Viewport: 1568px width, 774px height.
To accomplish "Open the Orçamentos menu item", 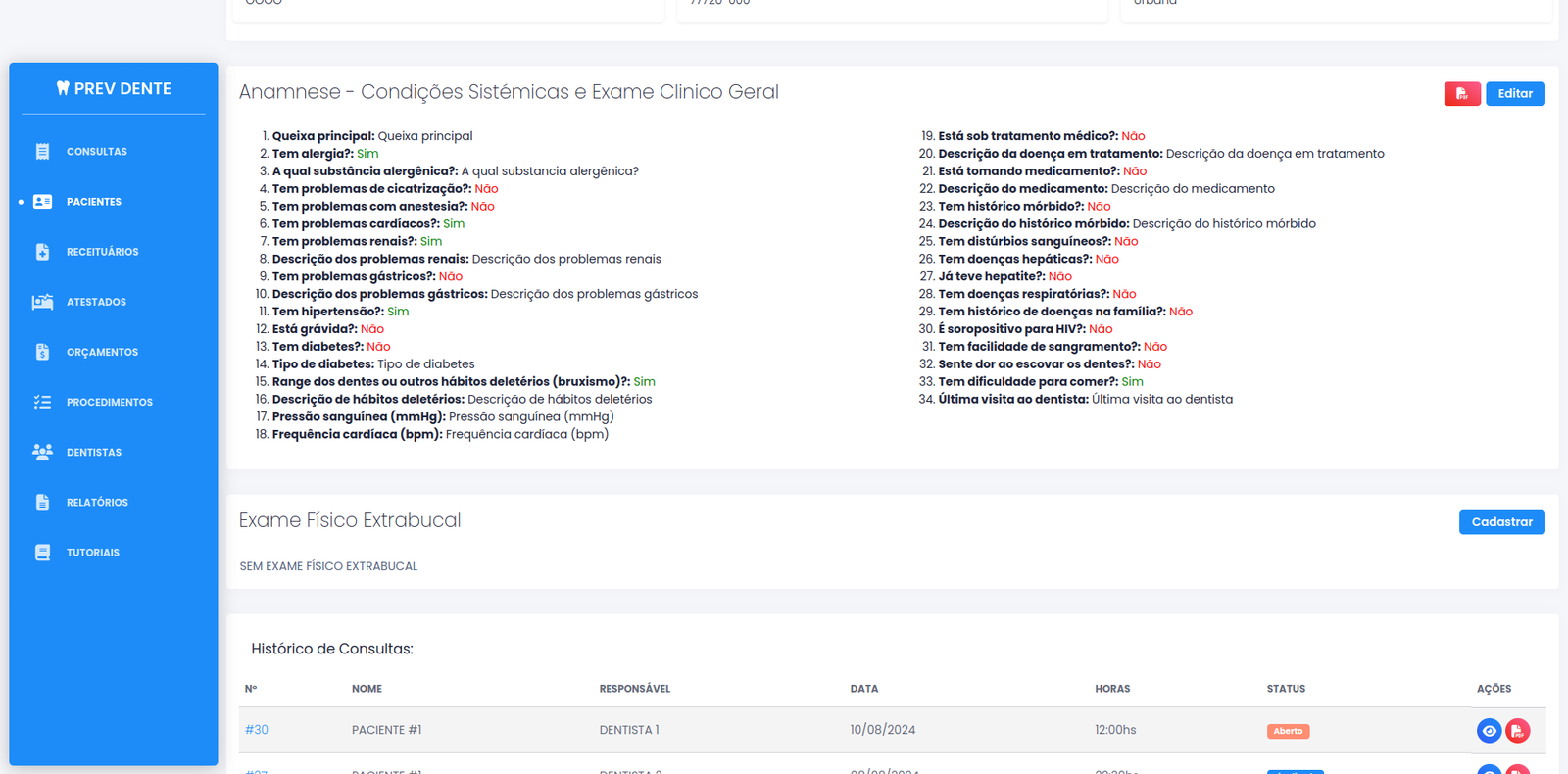I will [x=102, y=352].
